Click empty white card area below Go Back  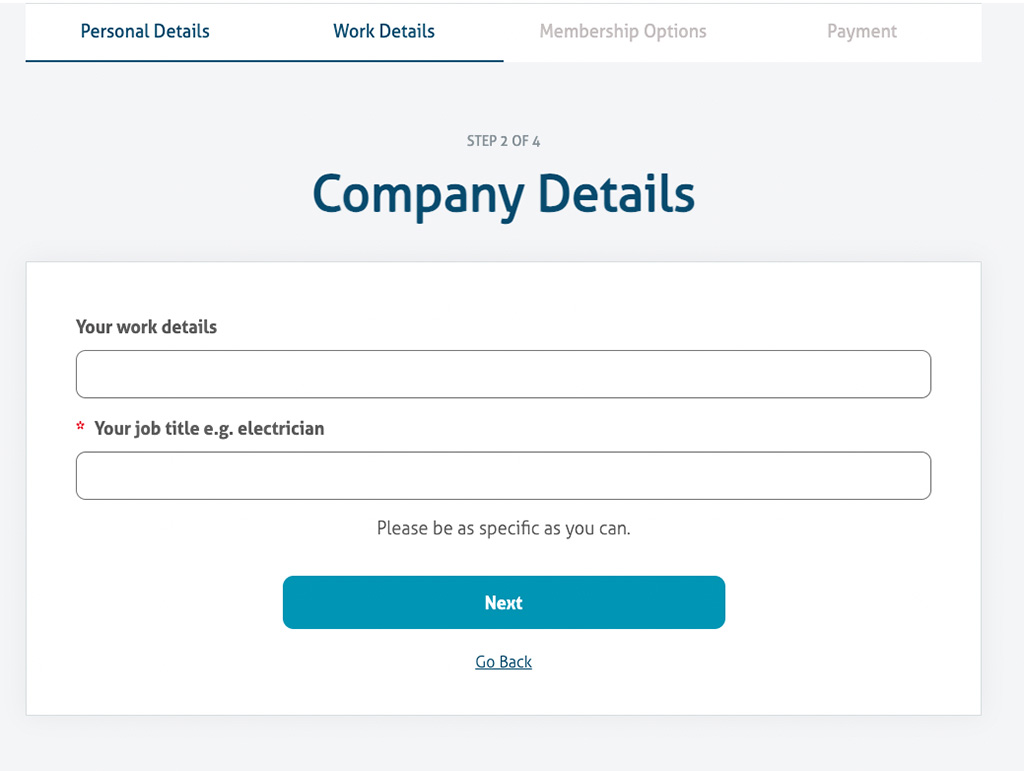pyautogui.click(x=504, y=693)
